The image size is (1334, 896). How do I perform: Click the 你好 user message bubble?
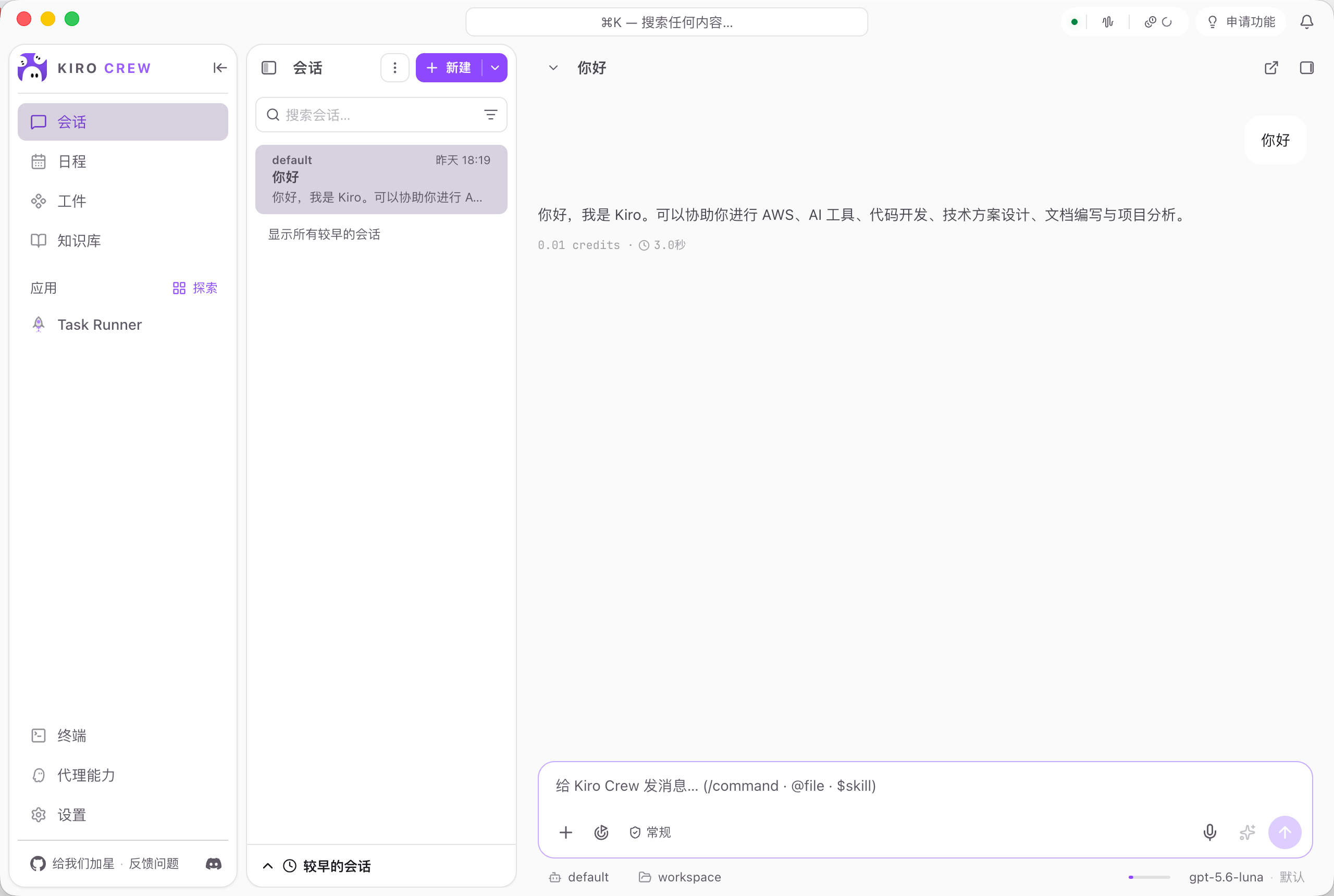(1275, 141)
